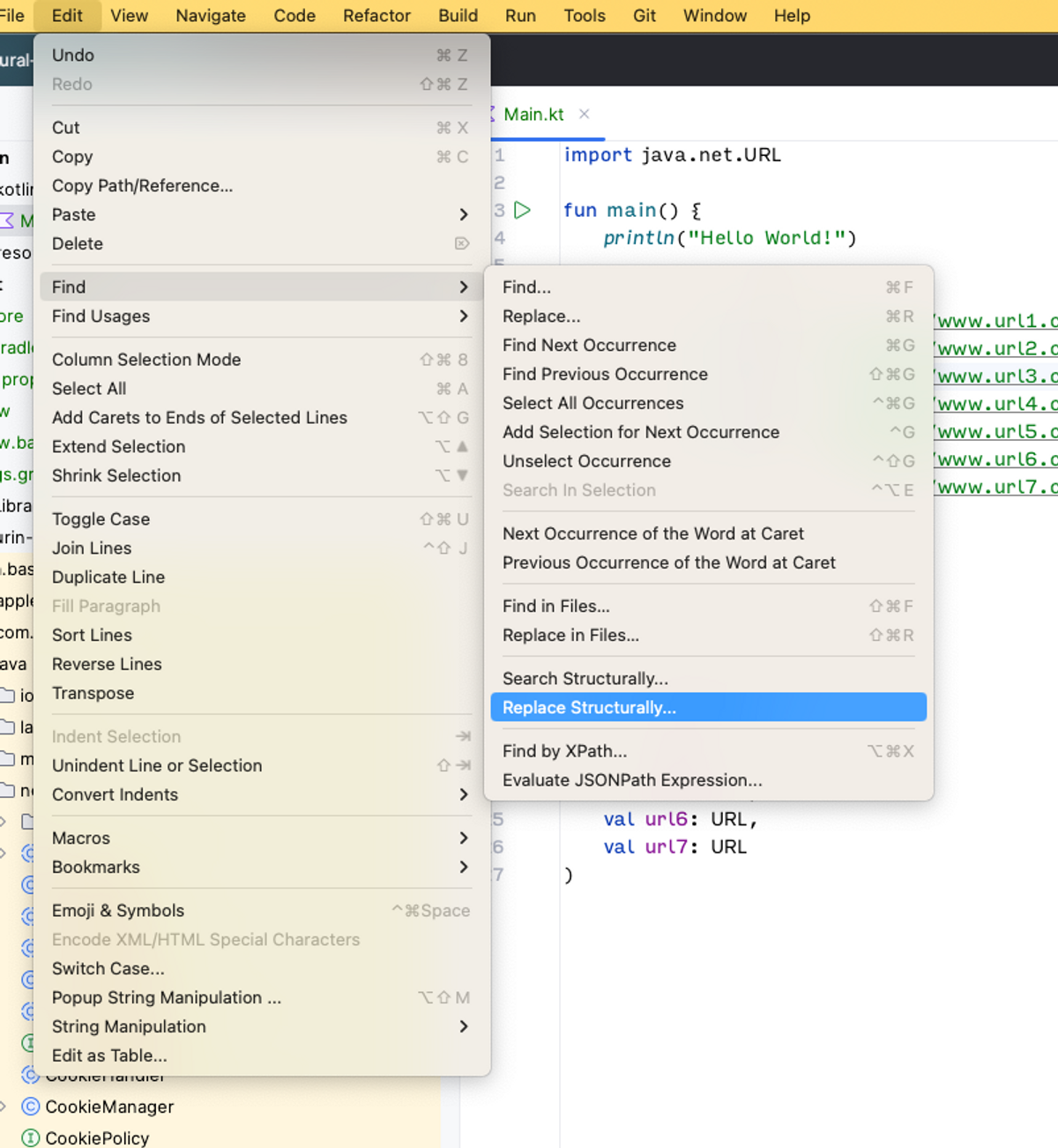Choose Replace... in the Find submenu
This screenshot has width=1058, height=1148.
tap(708, 316)
